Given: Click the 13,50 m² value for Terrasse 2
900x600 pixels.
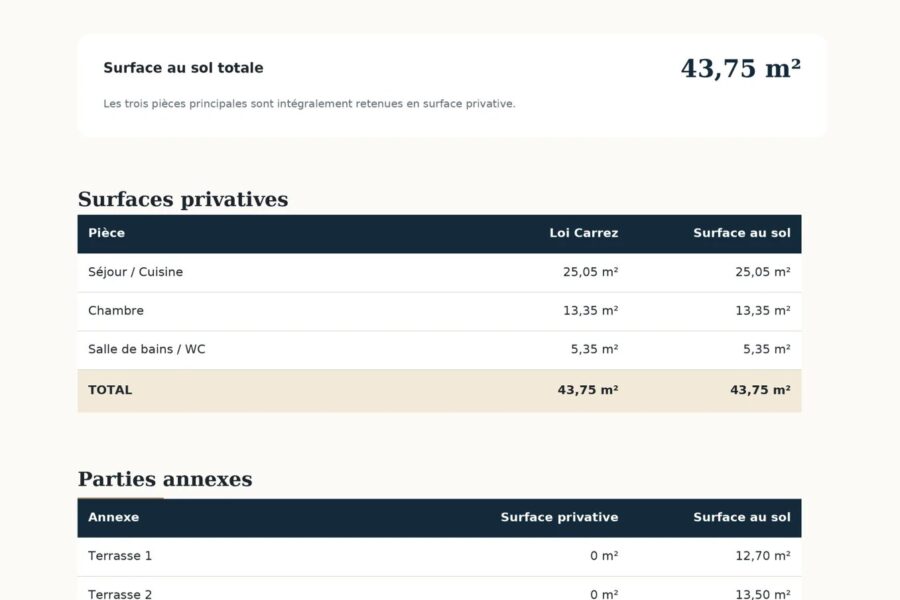Looking at the screenshot, I should point(763,594).
